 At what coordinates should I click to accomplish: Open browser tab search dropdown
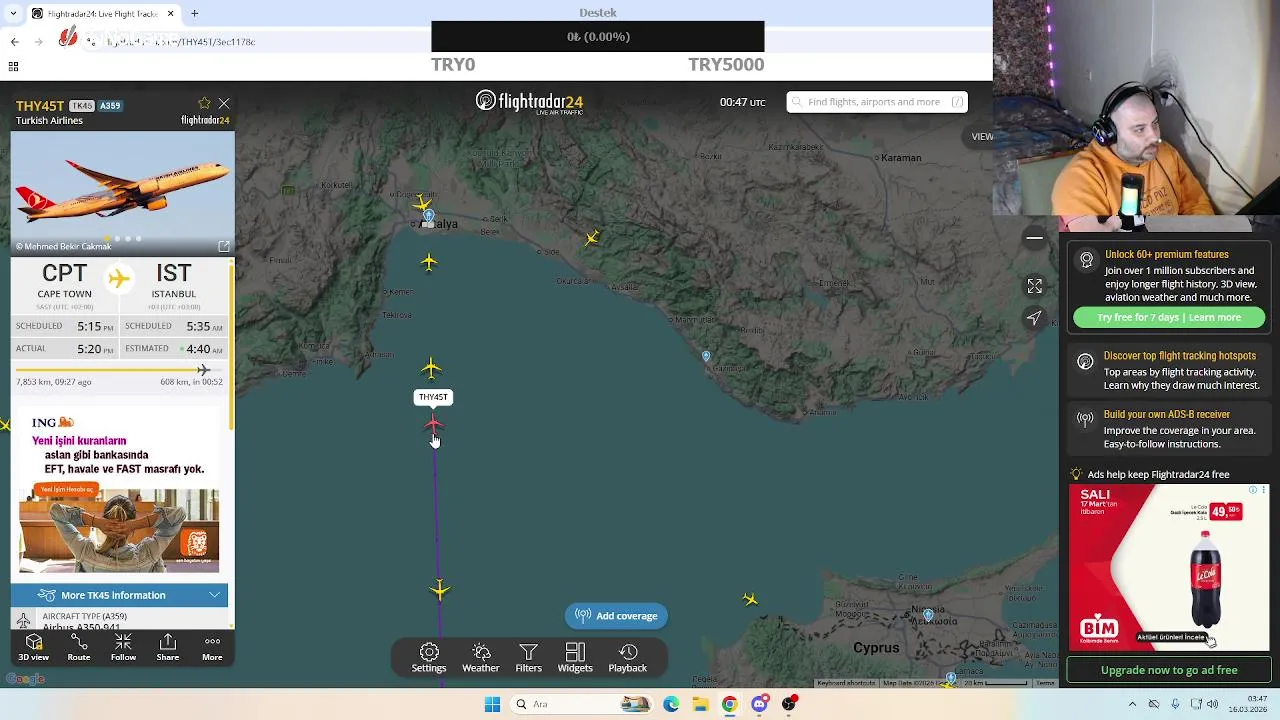click(13, 13)
